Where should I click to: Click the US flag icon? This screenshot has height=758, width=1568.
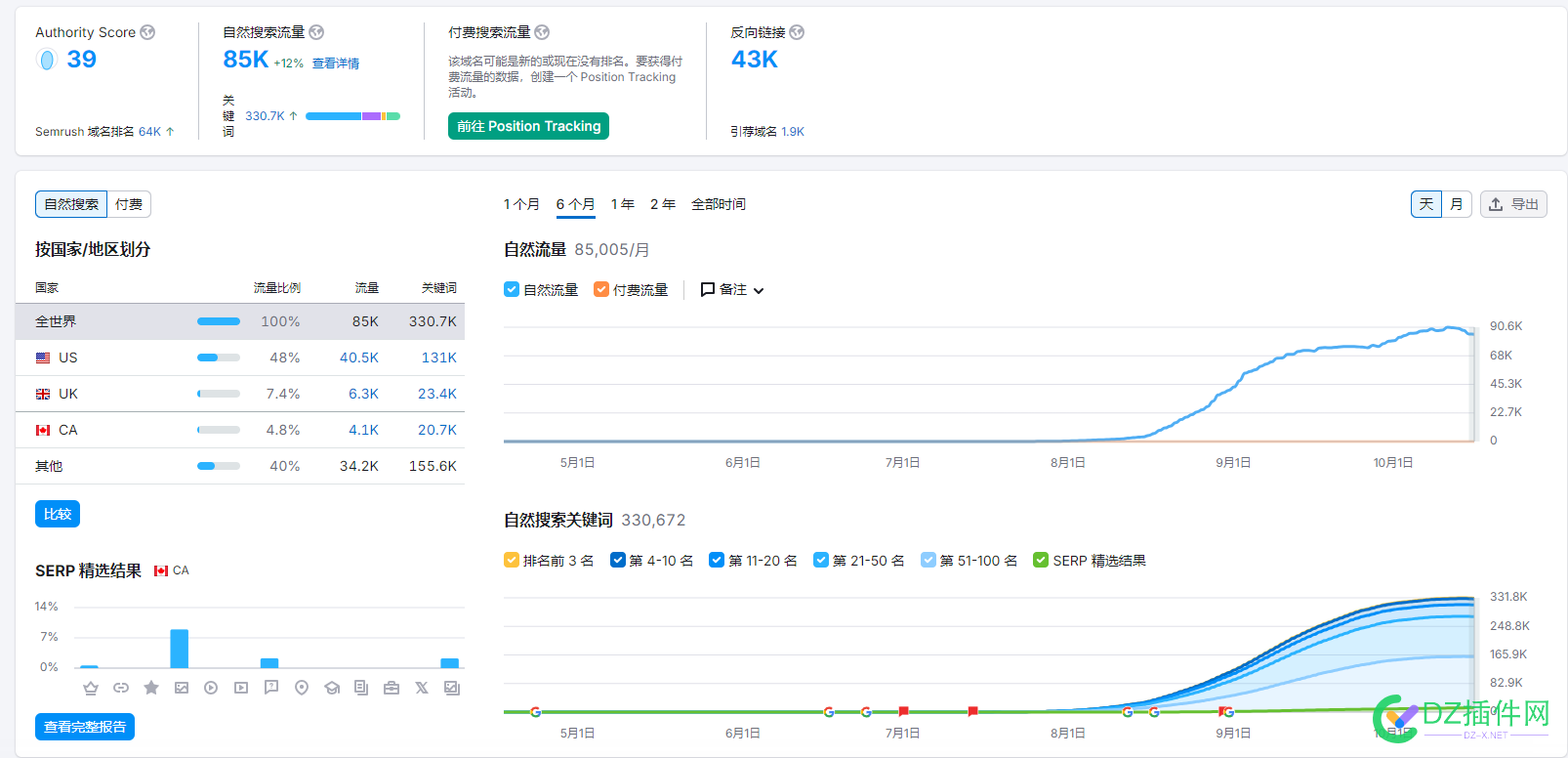pyautogui.click(x=43, y=358)
